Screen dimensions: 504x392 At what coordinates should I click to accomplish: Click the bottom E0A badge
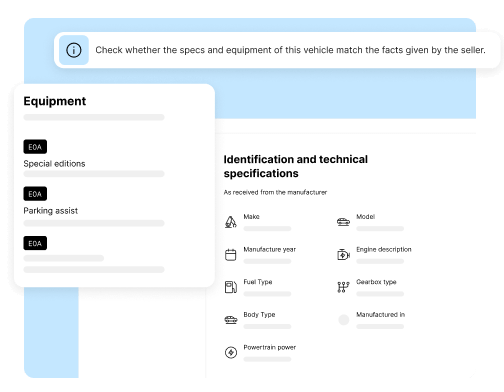[x=35, y=243]
